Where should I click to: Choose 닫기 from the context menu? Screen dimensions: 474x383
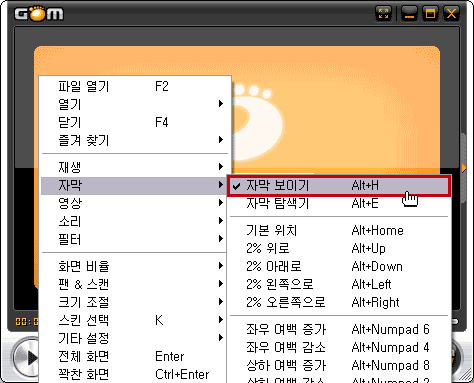point(136,122)
